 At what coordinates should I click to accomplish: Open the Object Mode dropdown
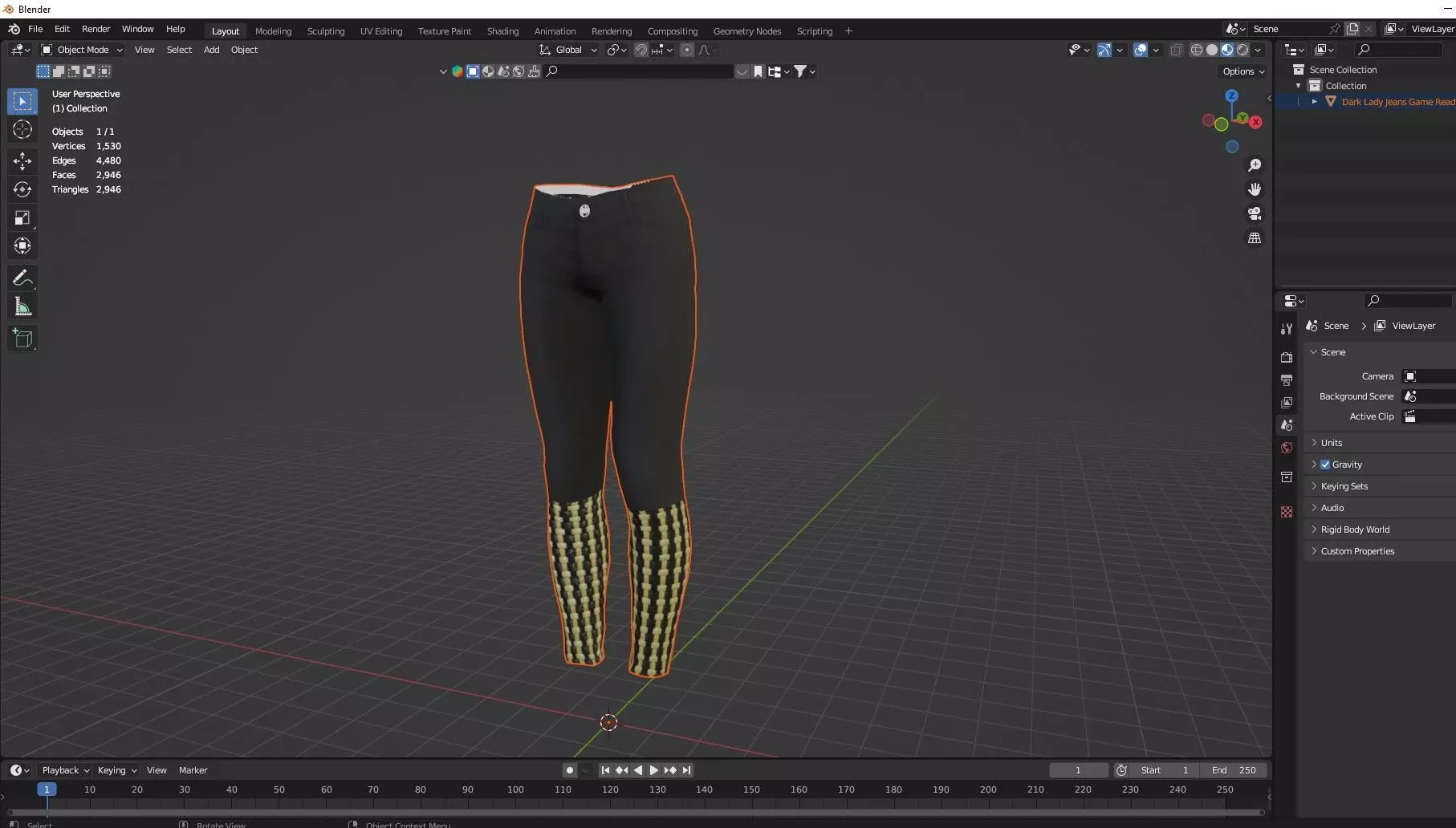(82, 50)
